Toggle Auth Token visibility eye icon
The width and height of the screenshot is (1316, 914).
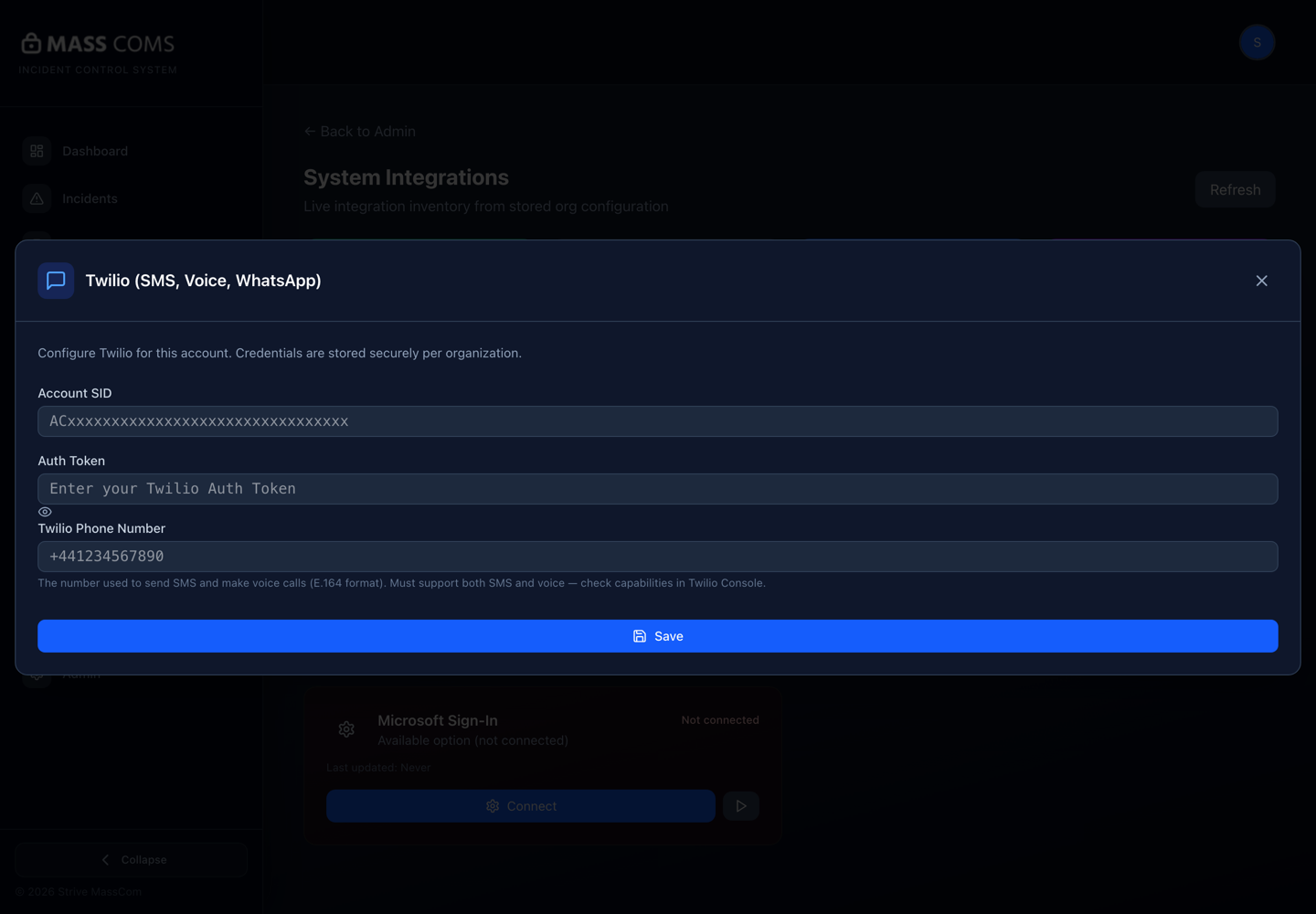(x=45, y=512)
